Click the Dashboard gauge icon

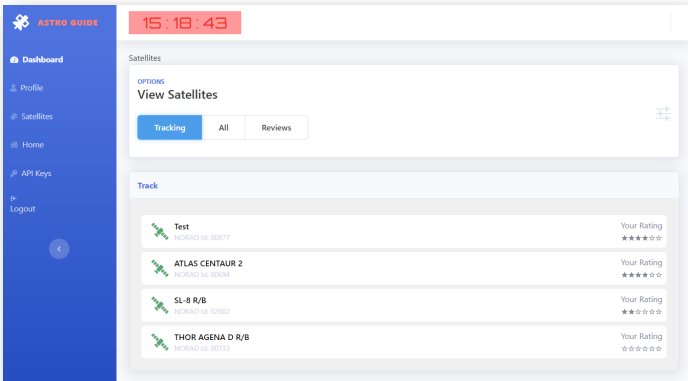coord(14,60)
